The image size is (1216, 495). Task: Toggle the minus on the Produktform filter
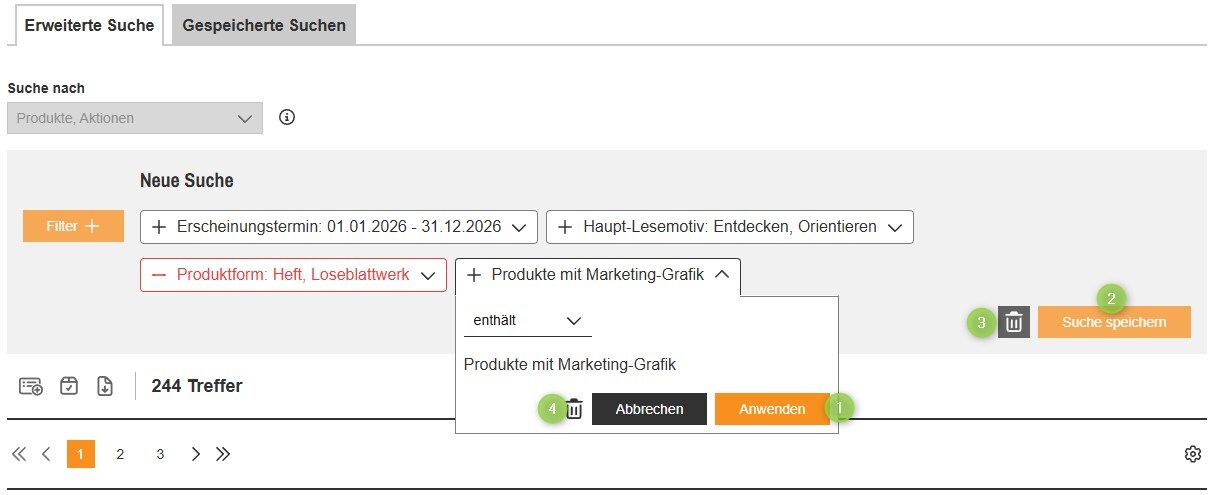point(158,275)
